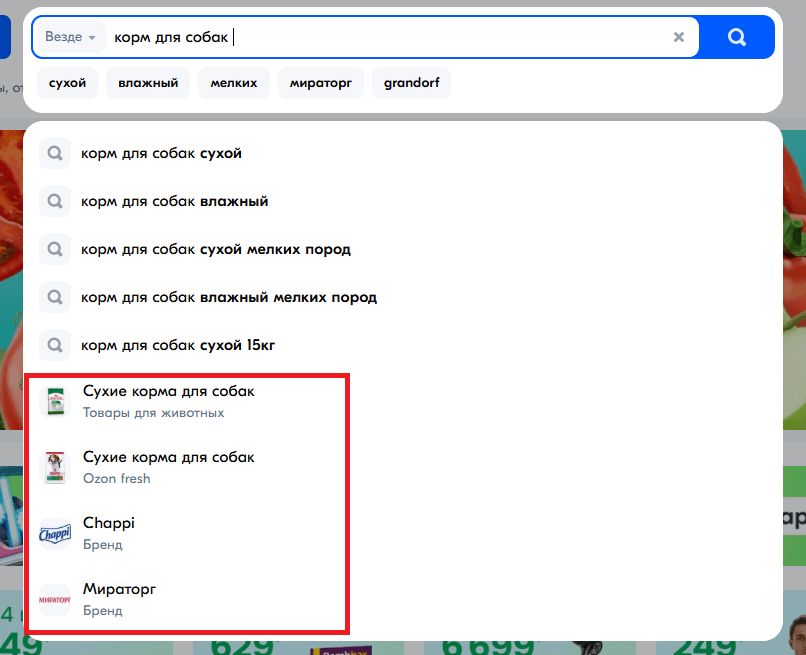
Task: Select the мелких suggestion chip
Action: coord(234,83)
